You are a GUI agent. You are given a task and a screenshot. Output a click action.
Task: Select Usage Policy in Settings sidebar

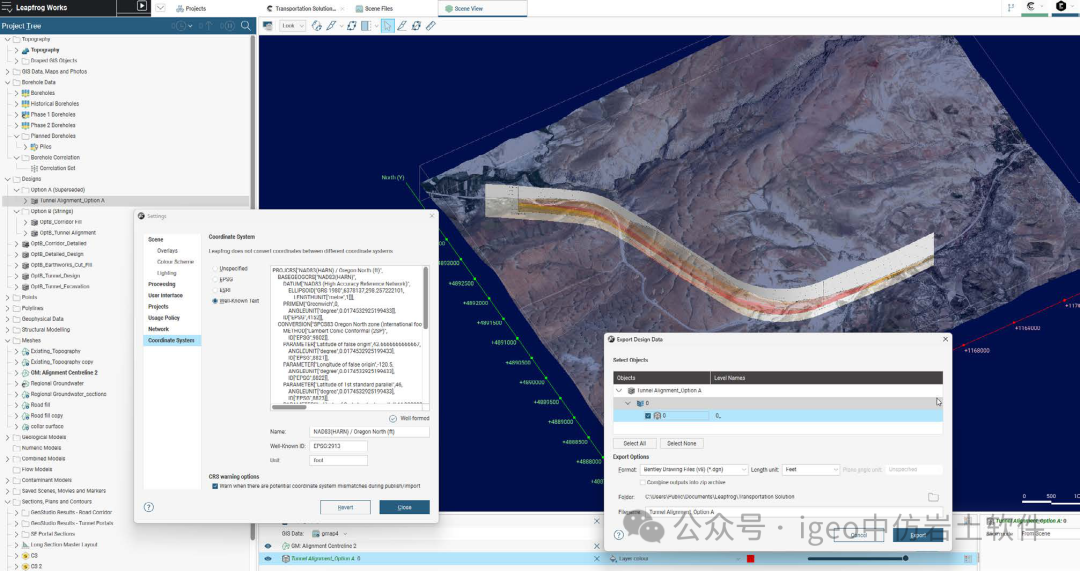[164, 318]
